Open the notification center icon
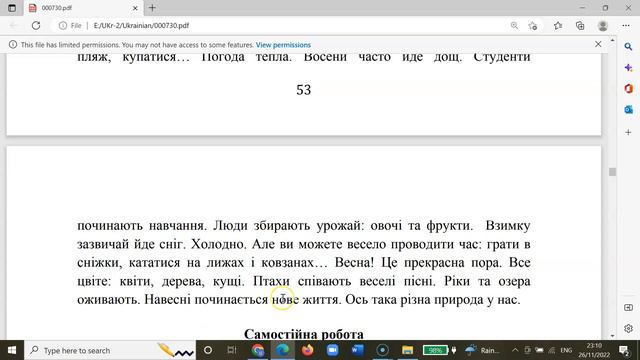This screenshot has width=640, height=360. [x=624, y=350]
